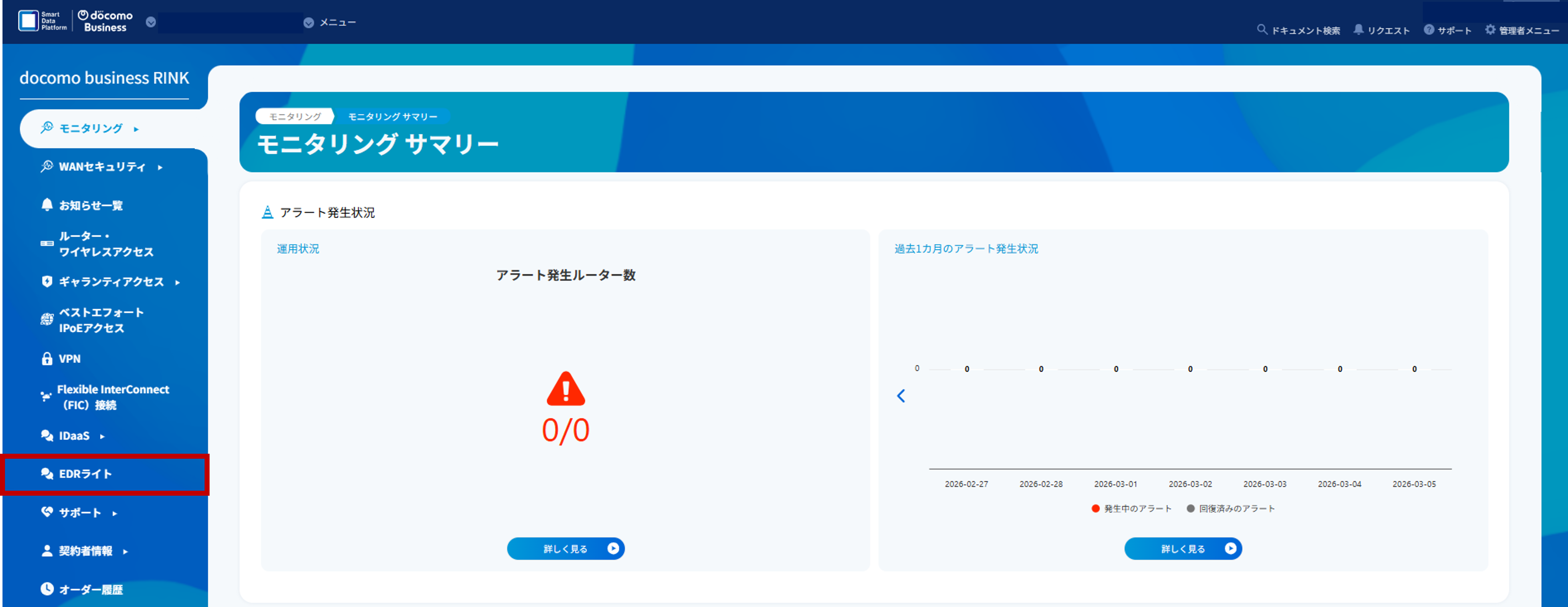
Task: Select EDRライト in the sidebar
Action: pyautogui.click(x=85, y=474)
